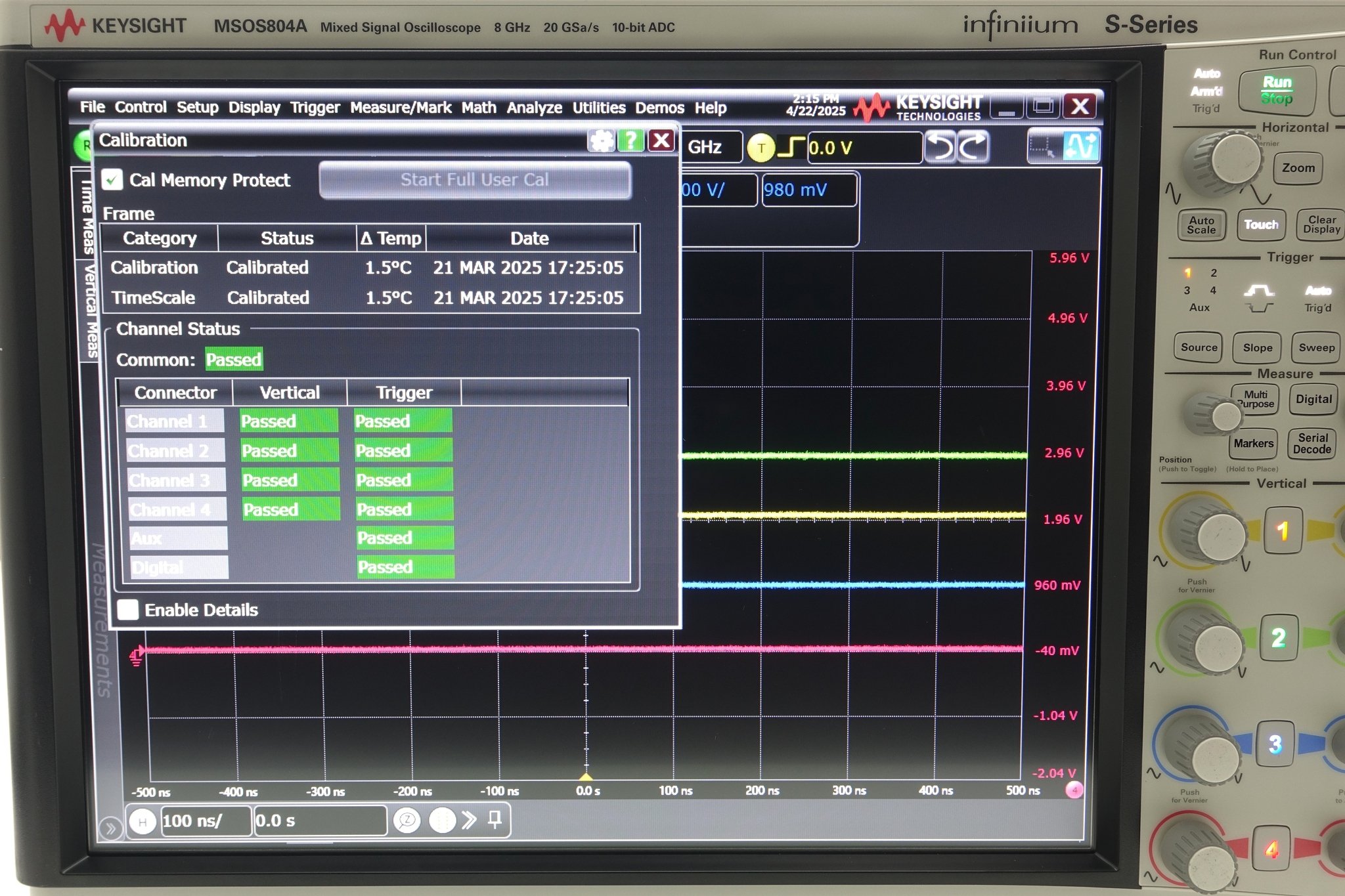The width and height of the screenshot is (1345, 896).
Task: Expand horizontal toolbar with double chevron
Action: 469,820
